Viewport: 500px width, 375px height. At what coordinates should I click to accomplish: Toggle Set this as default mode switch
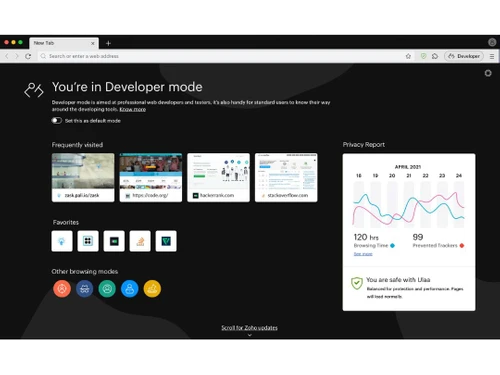coord(57,120)
